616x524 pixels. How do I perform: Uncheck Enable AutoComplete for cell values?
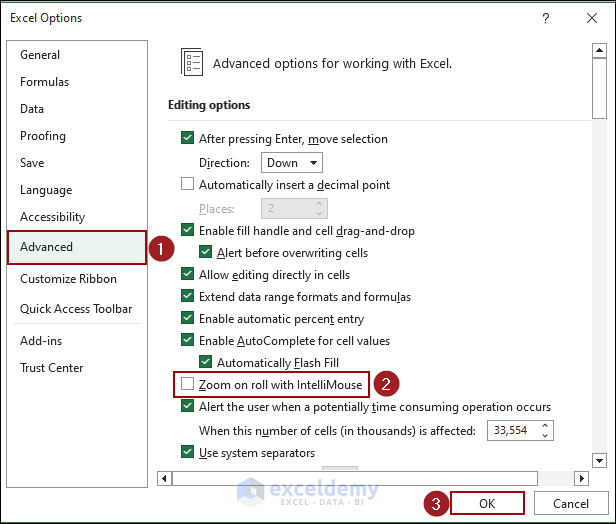(x=187, y=341)
